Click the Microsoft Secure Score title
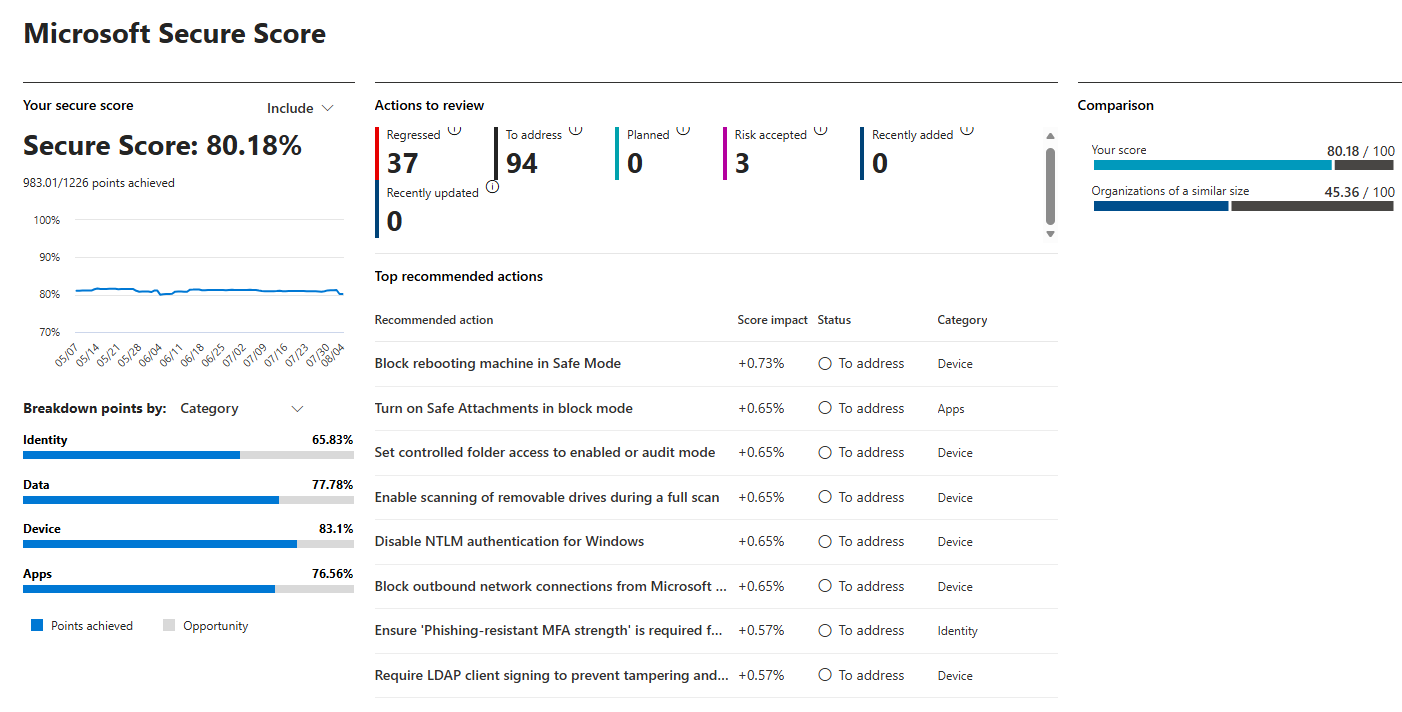The image size is (1402, 712). click(x=175, y=33)
